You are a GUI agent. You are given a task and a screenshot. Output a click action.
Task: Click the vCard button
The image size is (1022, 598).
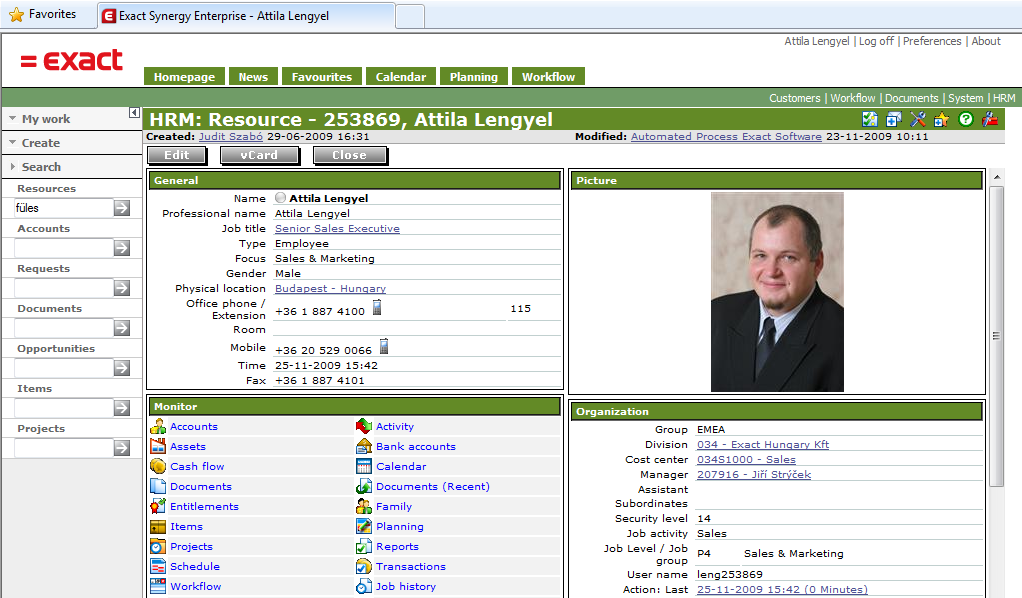(259, 155)
